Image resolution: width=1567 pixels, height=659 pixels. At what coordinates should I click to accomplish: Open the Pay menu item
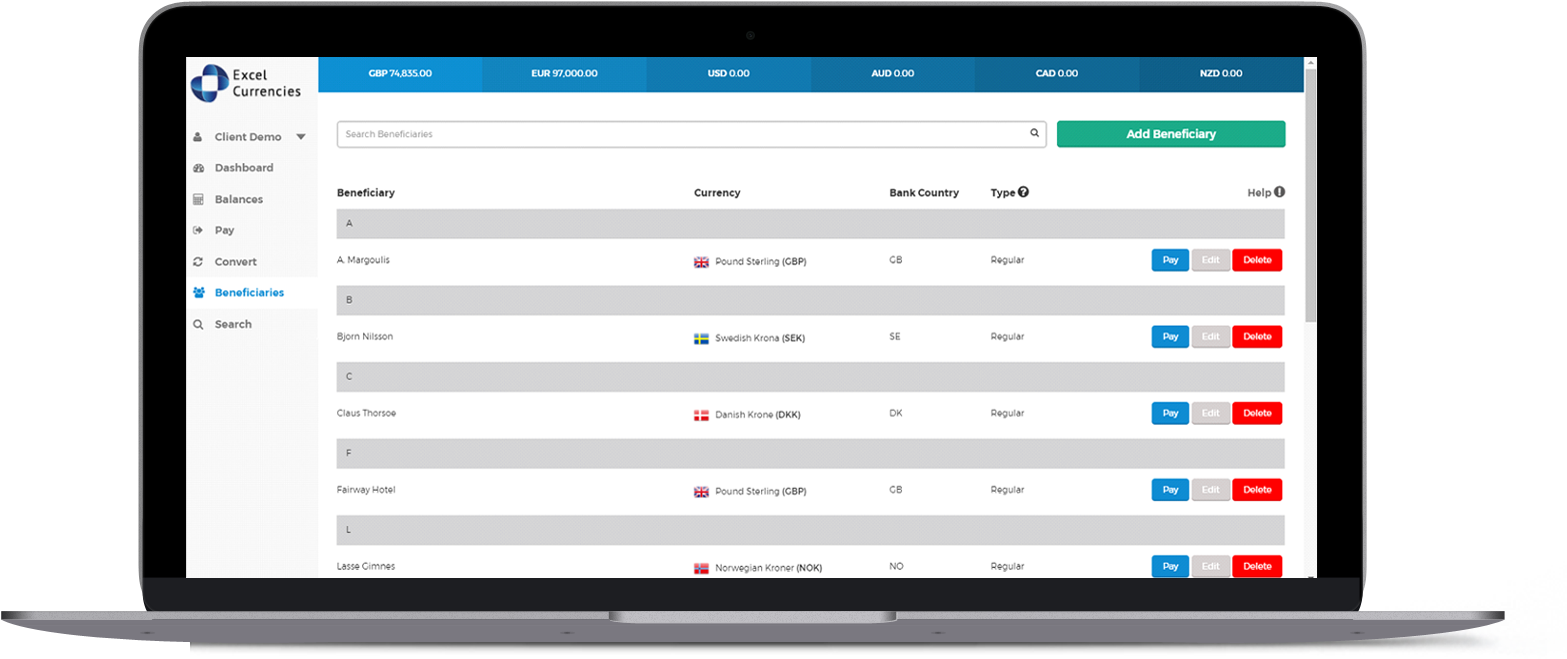click(x=224, y=230)
